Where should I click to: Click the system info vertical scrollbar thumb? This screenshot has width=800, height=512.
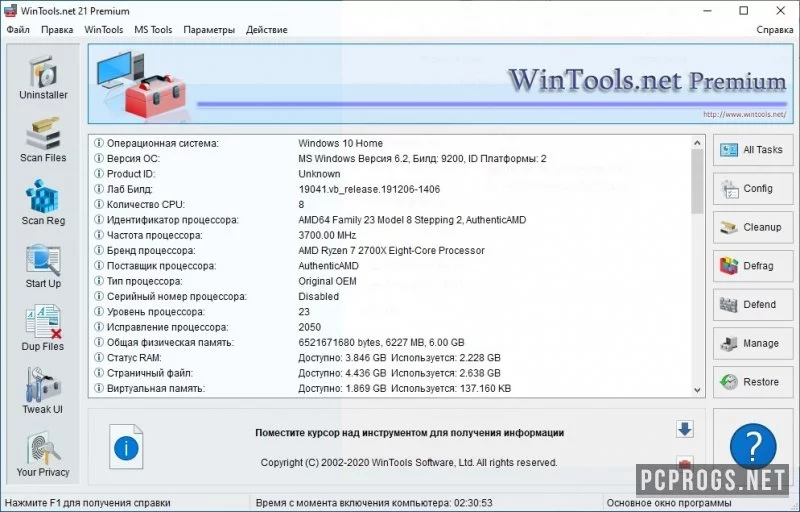[x=697, y=181]
